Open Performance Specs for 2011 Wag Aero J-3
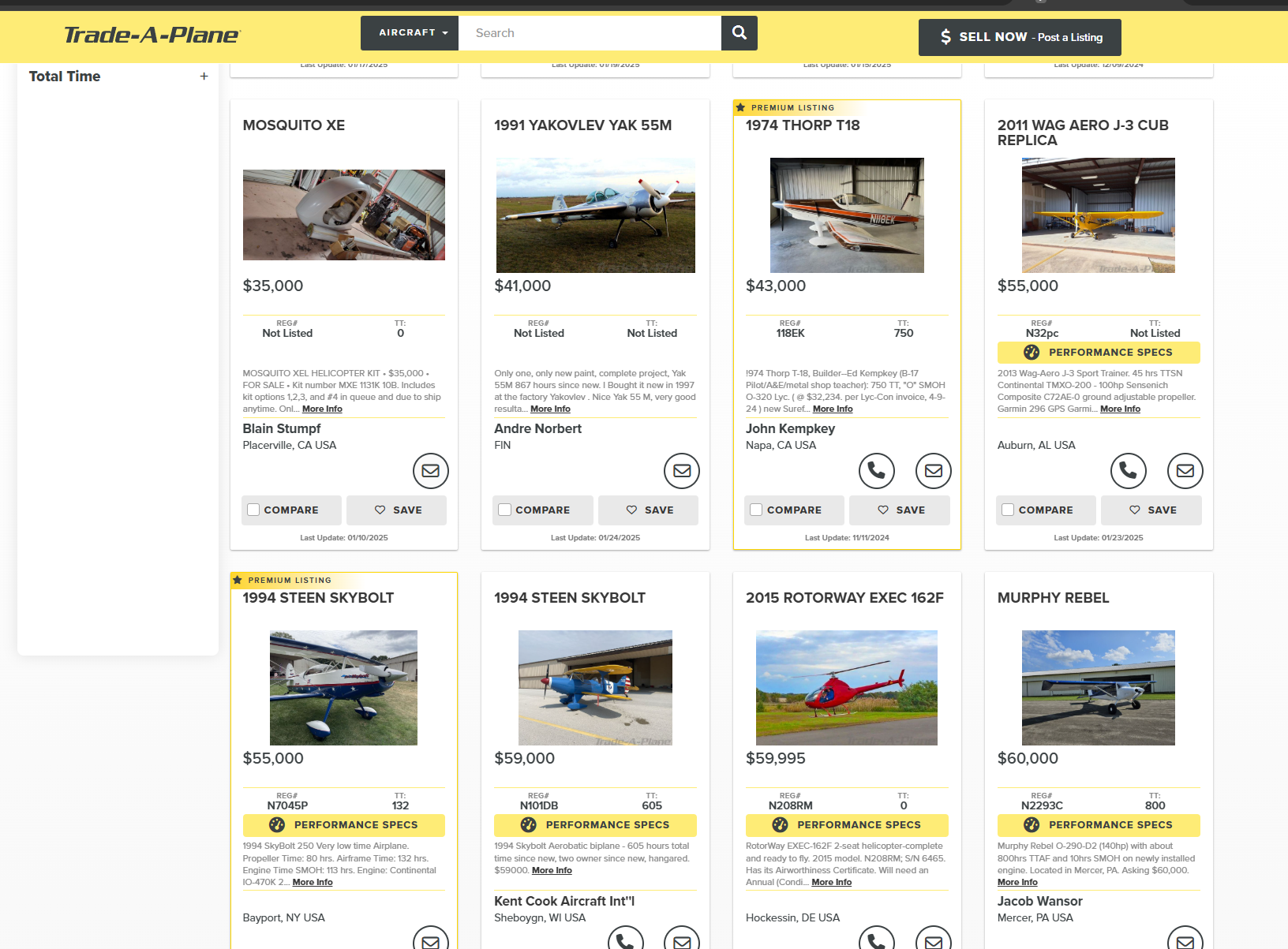 click(x=1099, y=353)
